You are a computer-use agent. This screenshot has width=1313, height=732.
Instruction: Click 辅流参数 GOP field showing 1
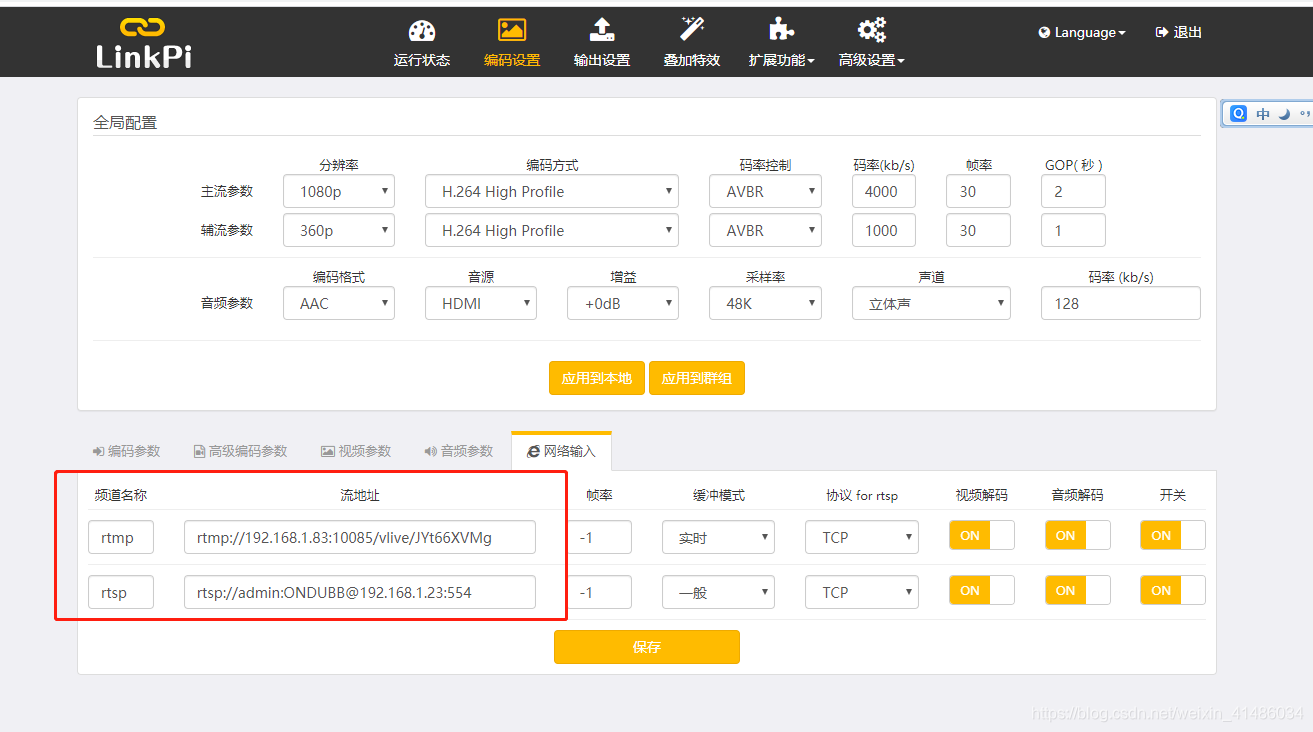coord(1073,230)
